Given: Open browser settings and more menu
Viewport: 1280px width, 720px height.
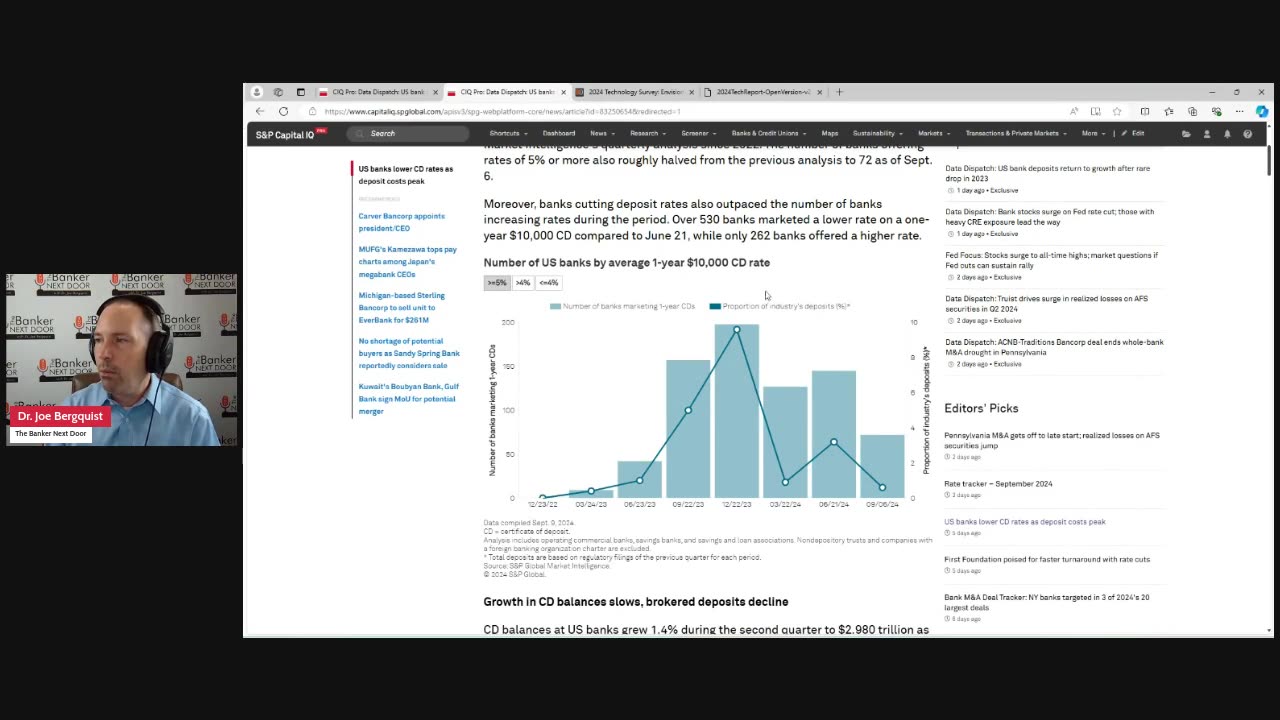Looking at the screenshot, I should pos(1239,111).
